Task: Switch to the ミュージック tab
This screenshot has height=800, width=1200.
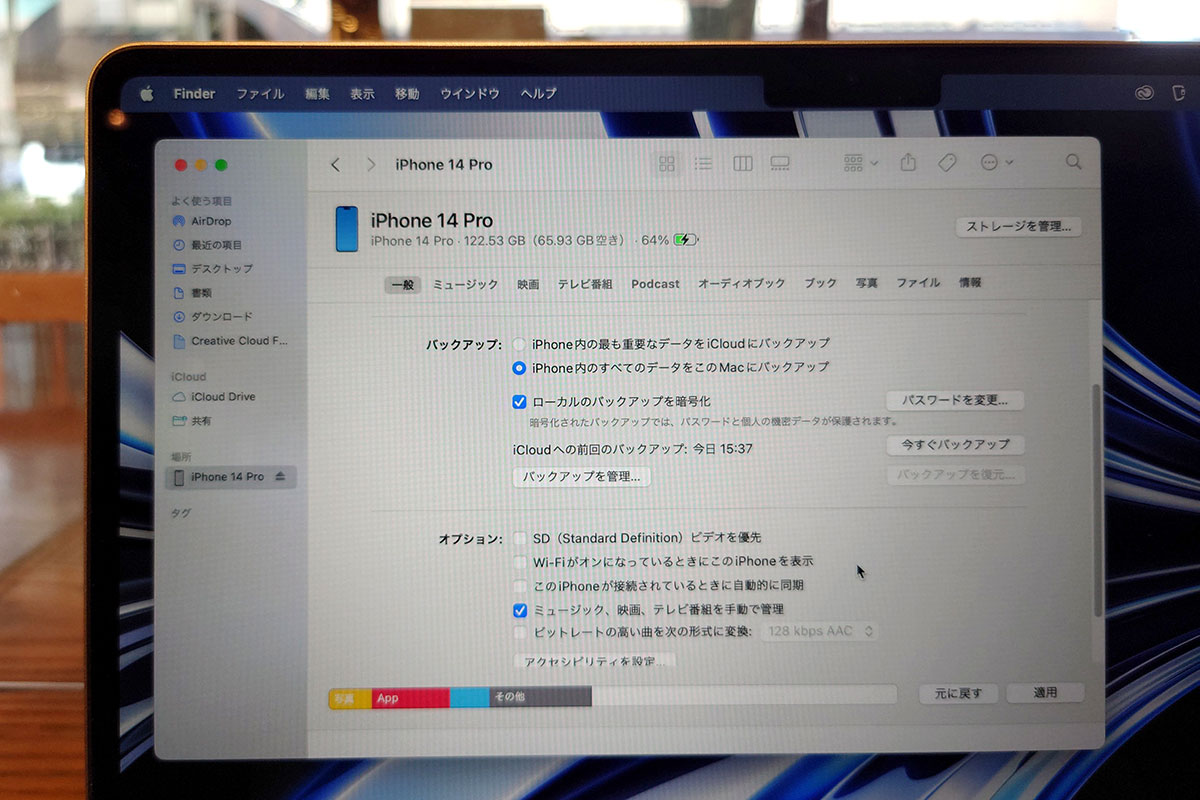Action: click(x=465, y=285)
